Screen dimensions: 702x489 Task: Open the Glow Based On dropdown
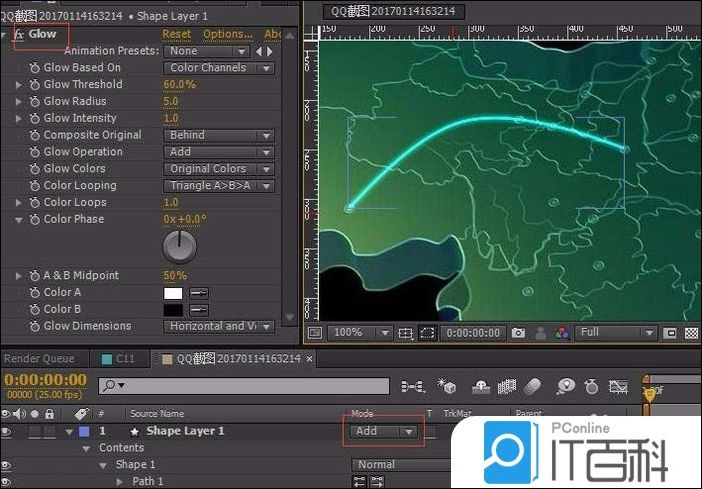tap(219, 68)
